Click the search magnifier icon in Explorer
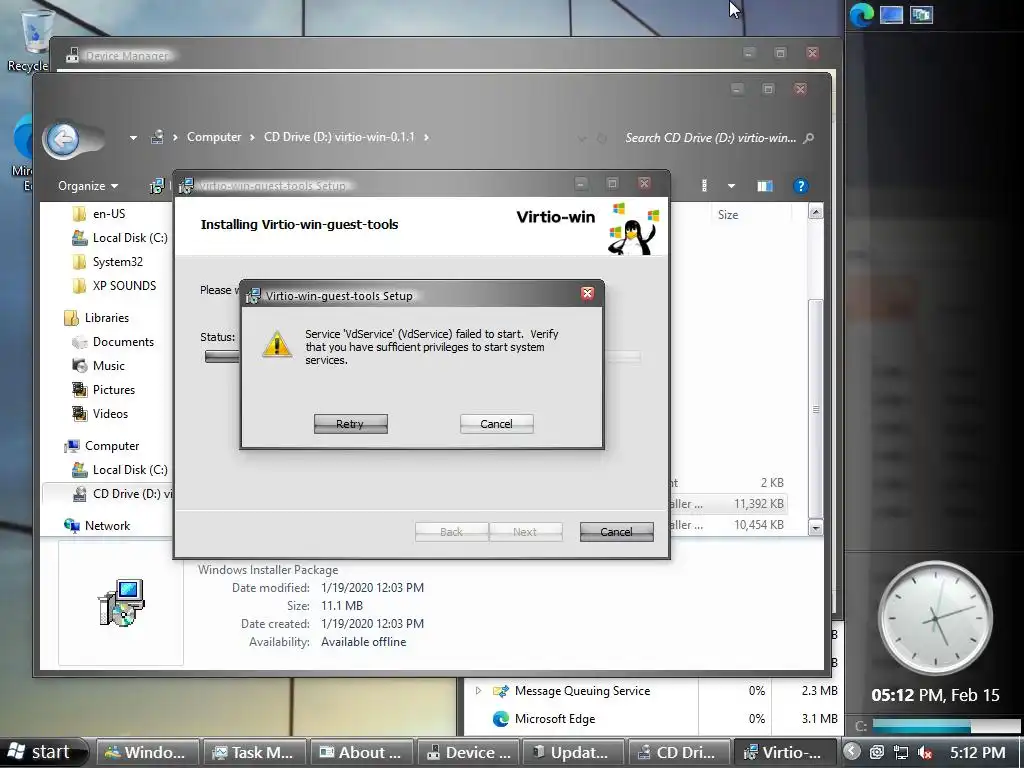 (x=808, y=138)
